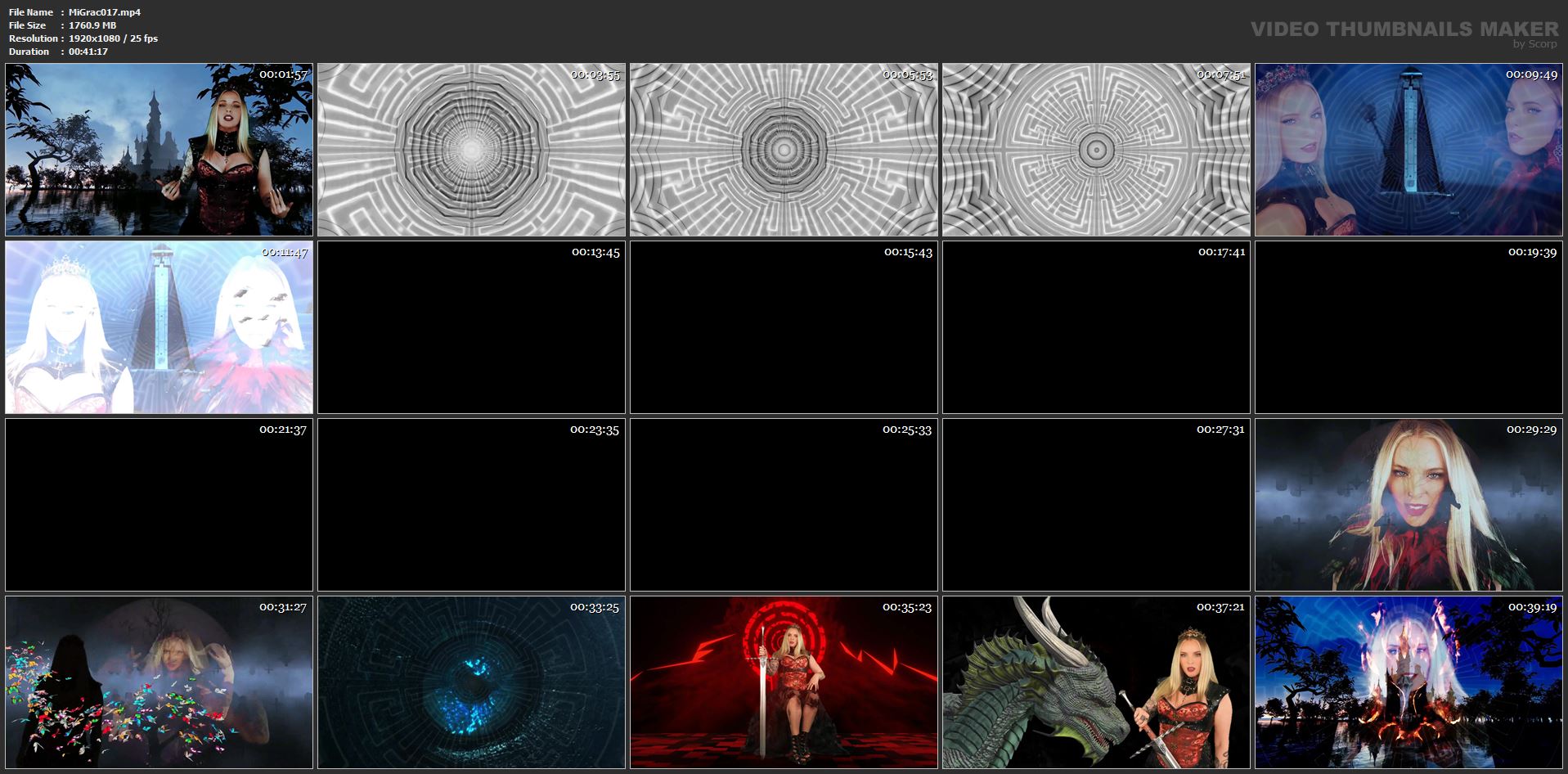The height and width of the screenshot is (774, 1568).
Task: Click the dragon thumbnail at 00:37:21
Action: (x=1096, y=682)
